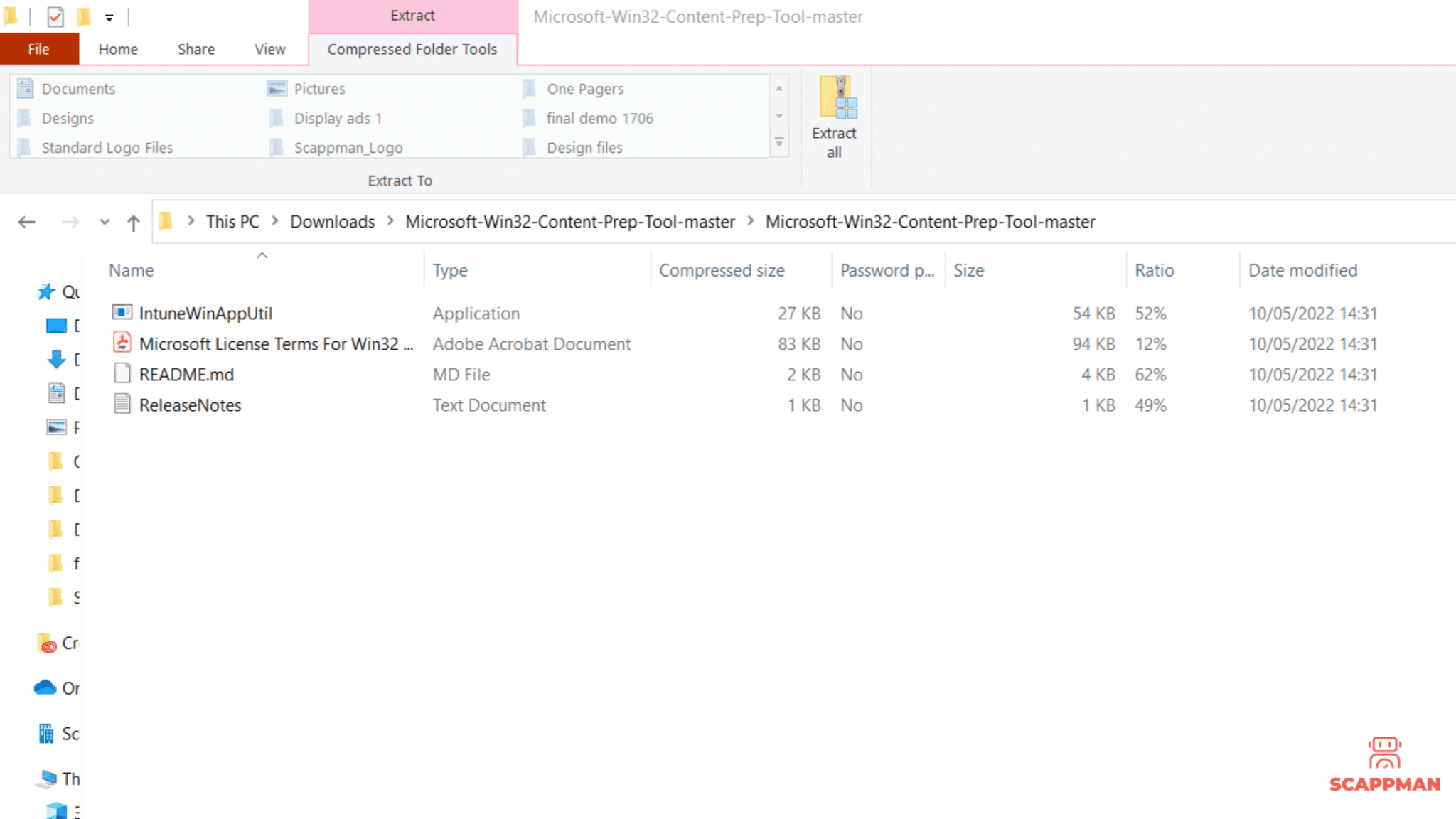This screenshot has height=819, width=1456.
Task: Open the ReleaseNotes text document
Action: click(x=190, y=405)
